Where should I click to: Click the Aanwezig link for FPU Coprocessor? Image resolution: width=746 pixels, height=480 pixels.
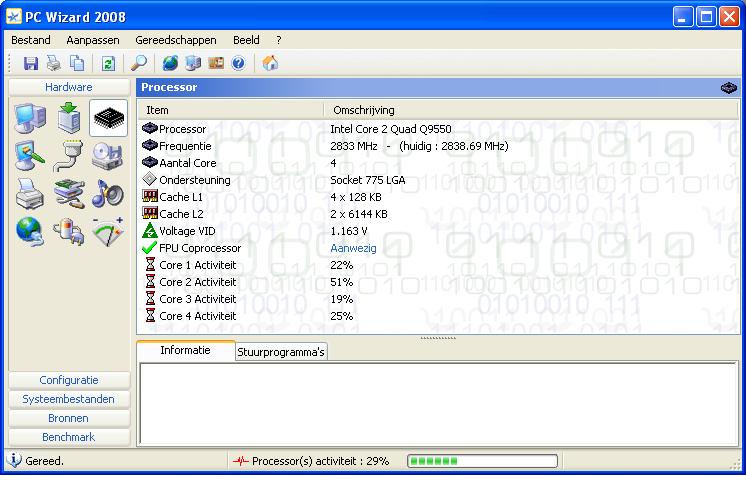click(353, 248)
